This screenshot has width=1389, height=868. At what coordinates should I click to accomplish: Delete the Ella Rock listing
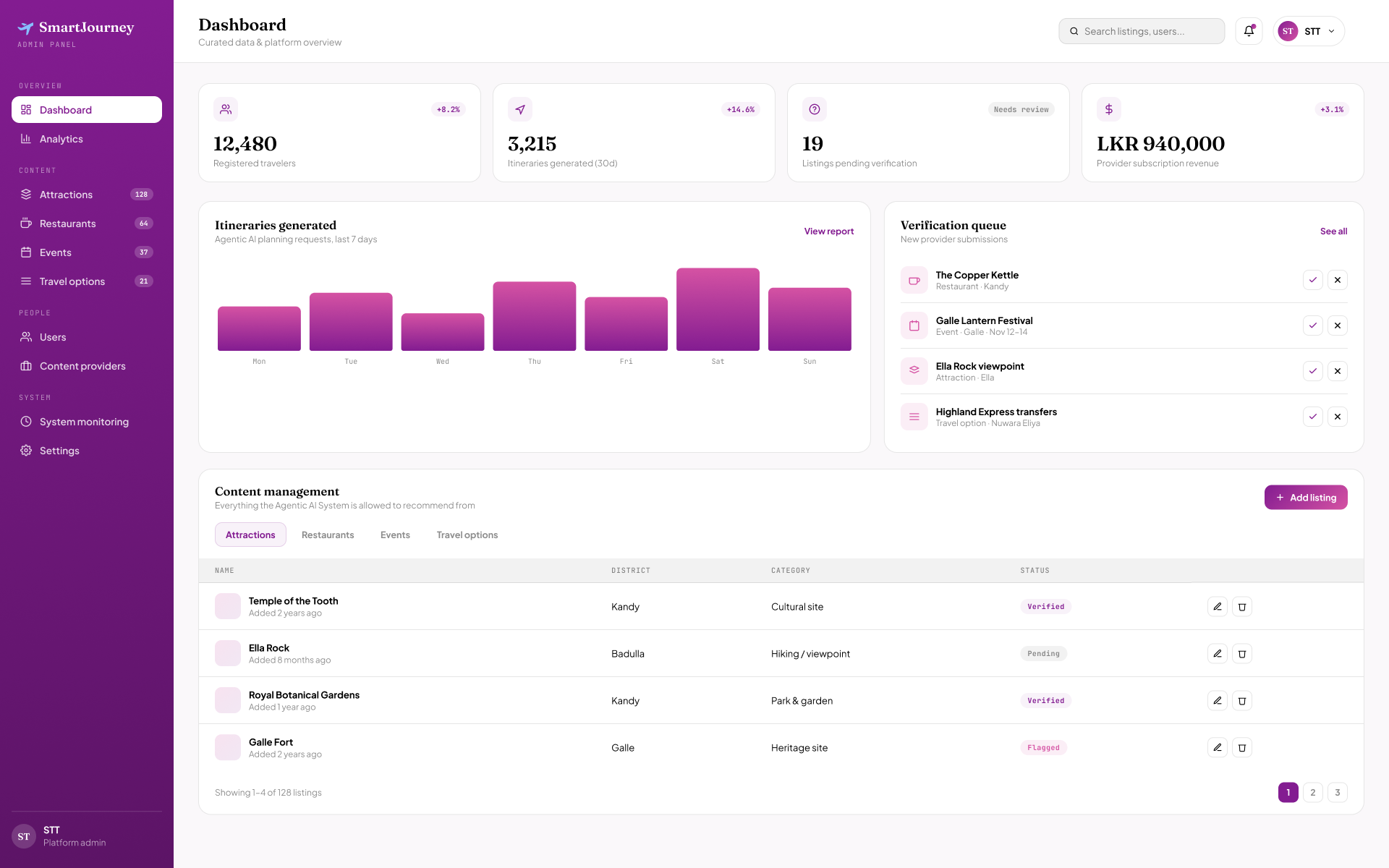pyautogui.click(x=1241, y=654)
